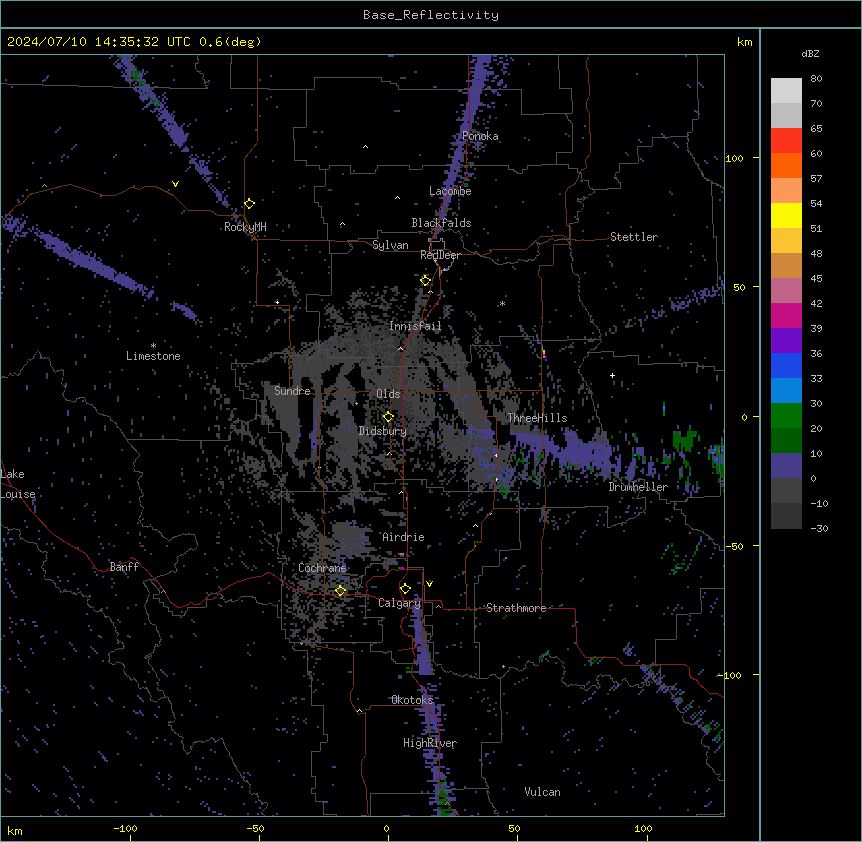This screenshot has width=862, height=842.
Task: Select the red 65-60 dBZ legend swatch
Action: [786, 141]
